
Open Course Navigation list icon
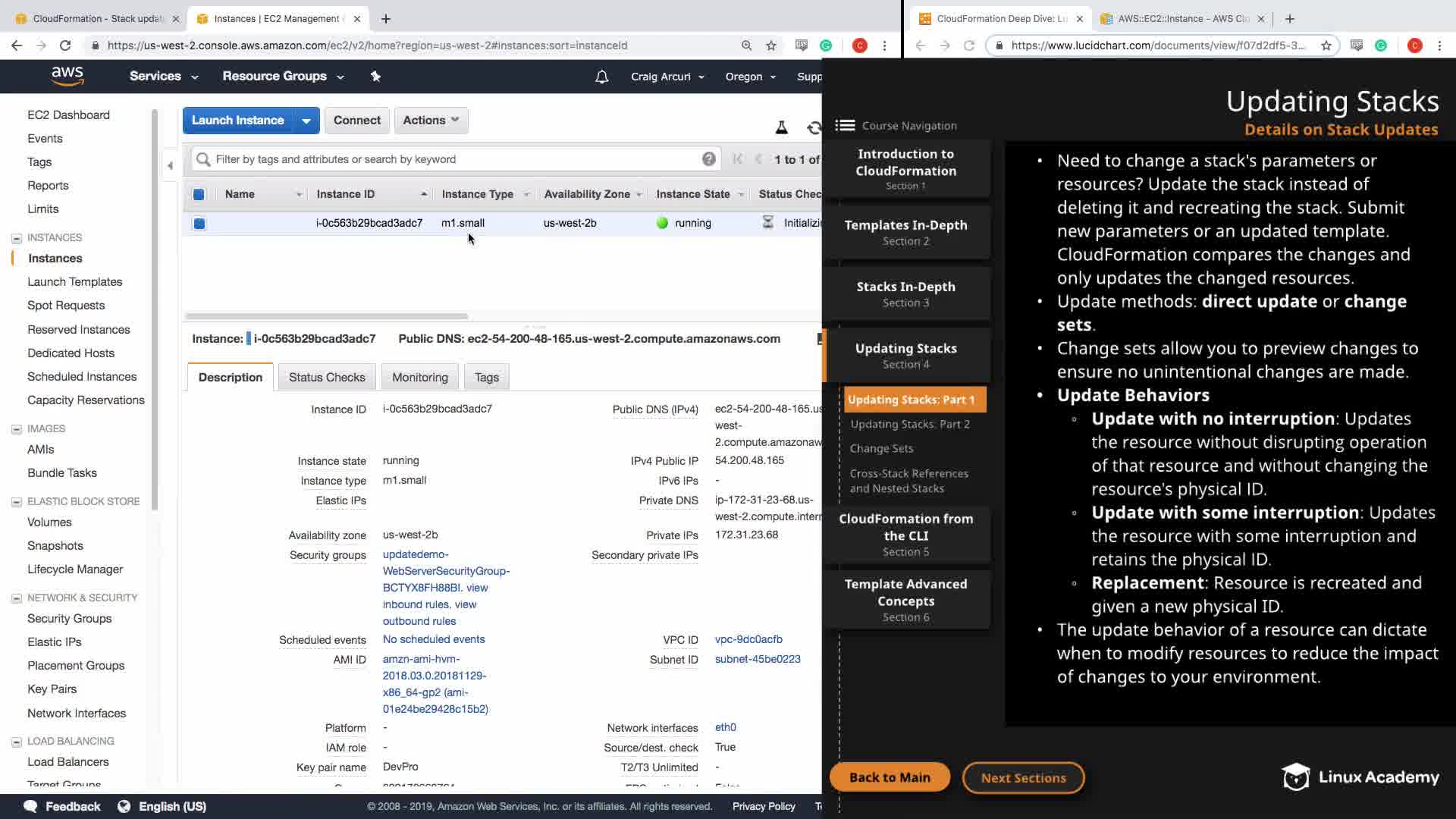click(x=845, y=126)
